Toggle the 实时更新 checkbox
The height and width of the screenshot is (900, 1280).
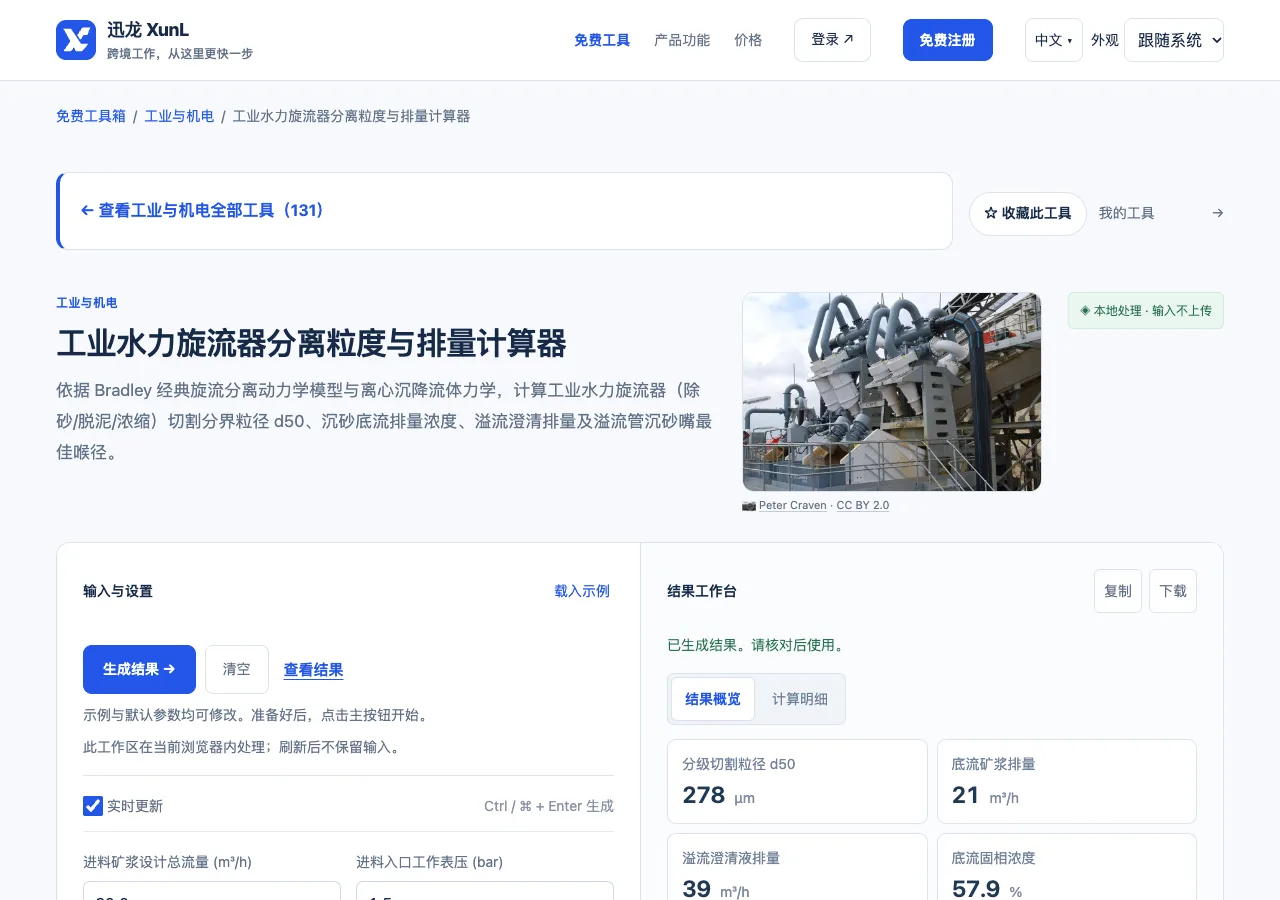[x=93, y=806]
